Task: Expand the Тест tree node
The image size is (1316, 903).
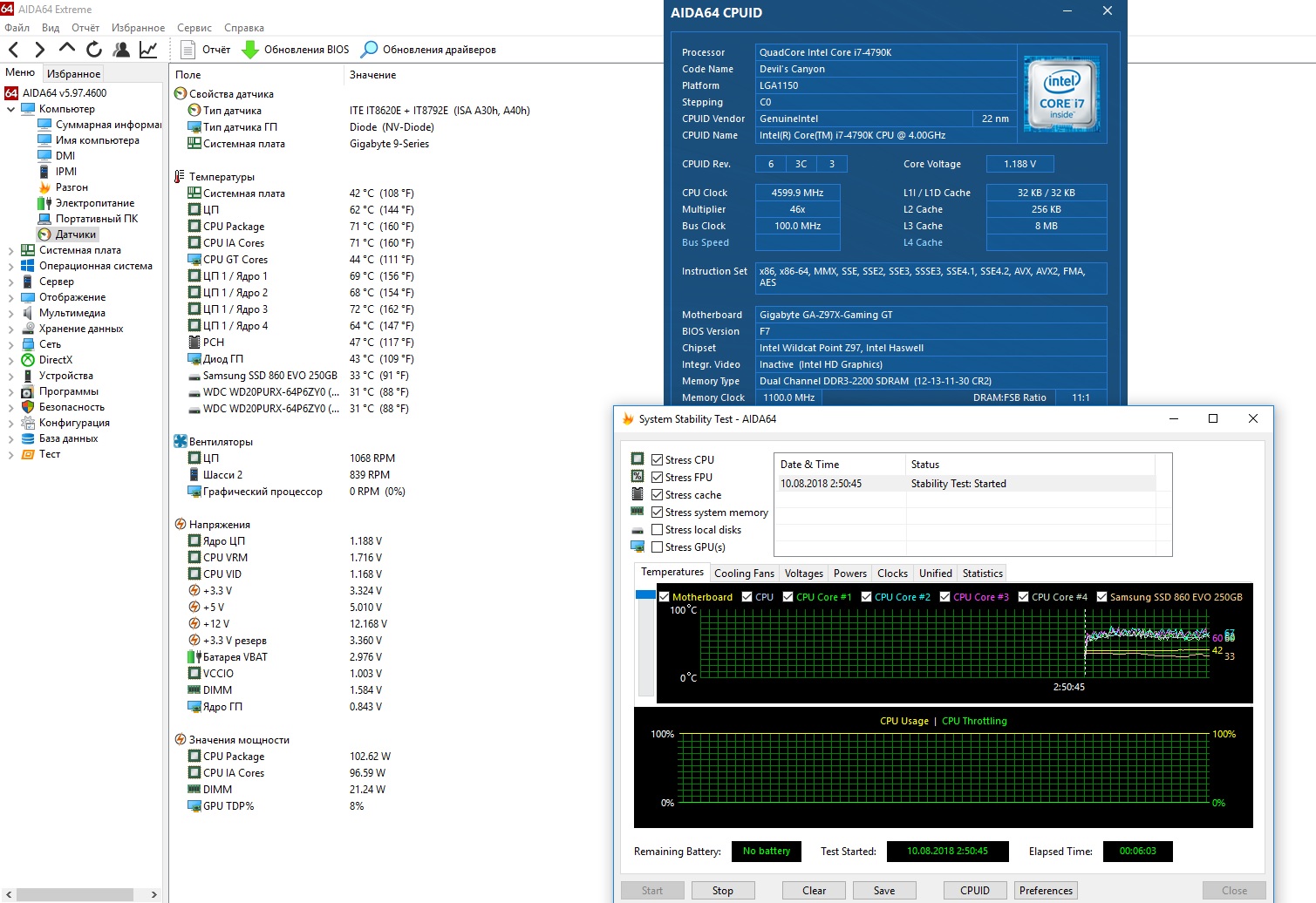Action: [10, 454]
